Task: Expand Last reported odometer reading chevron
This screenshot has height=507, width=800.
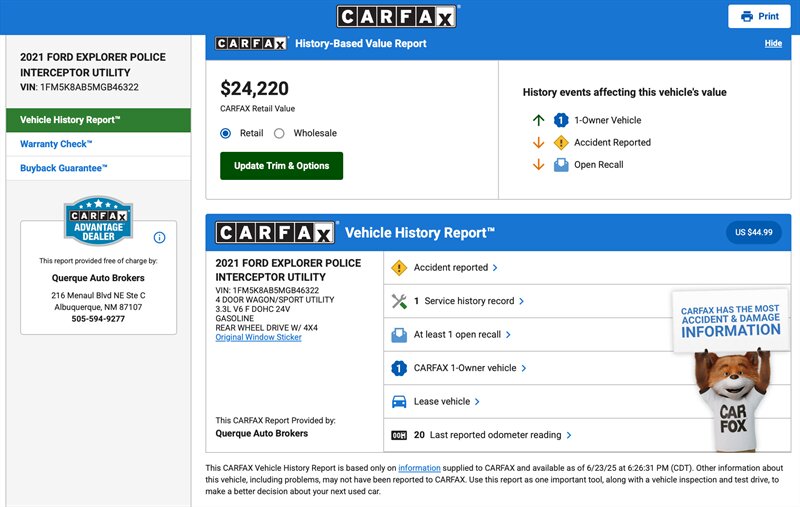Action: (x=569, y=435)
